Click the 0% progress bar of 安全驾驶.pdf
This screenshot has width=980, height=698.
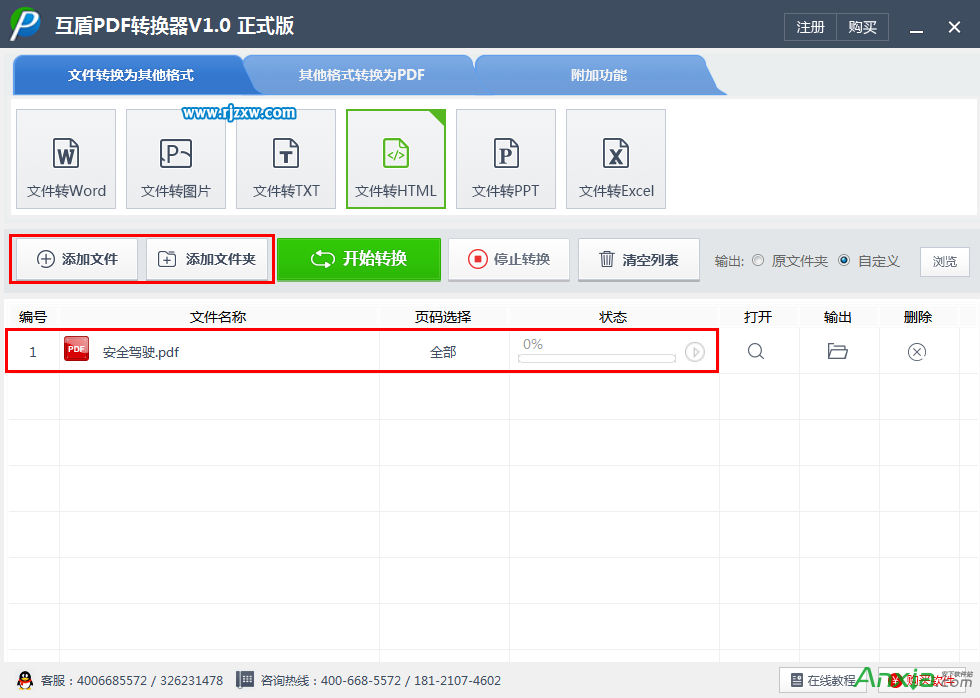click(x=597, y=358)
